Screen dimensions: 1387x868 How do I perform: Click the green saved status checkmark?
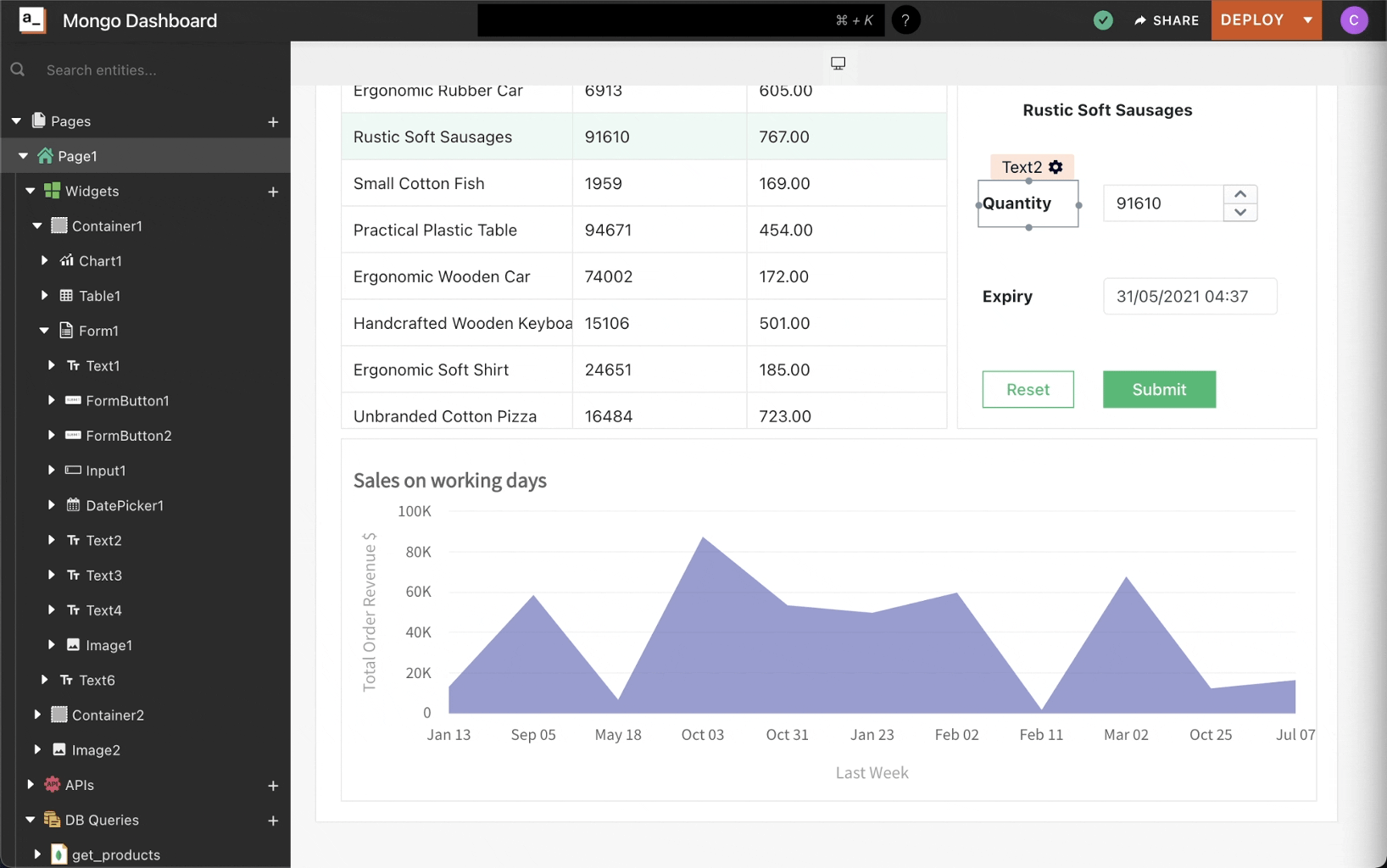[x=1103, y=20]
